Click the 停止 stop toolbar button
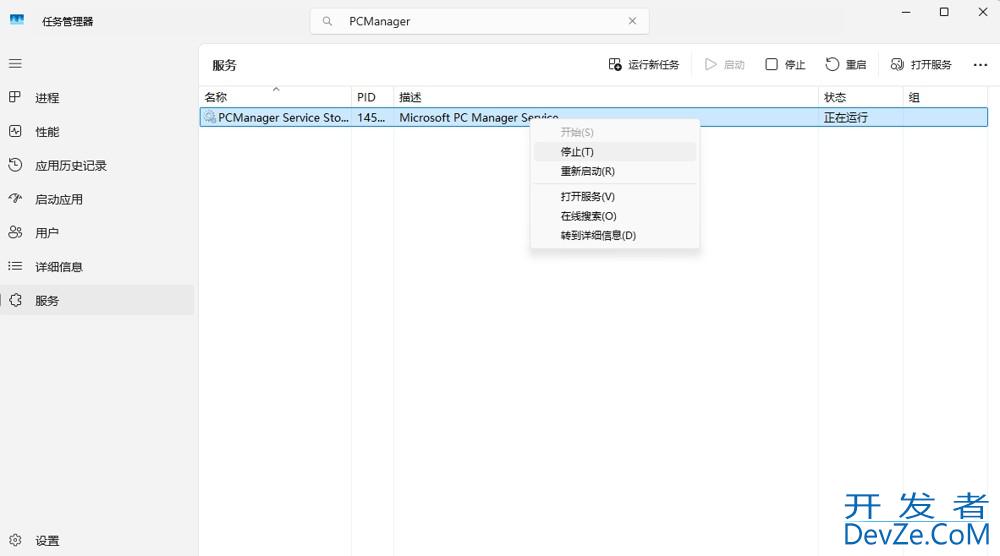Screen dimensions: 1000x556 tap(785, 64)
